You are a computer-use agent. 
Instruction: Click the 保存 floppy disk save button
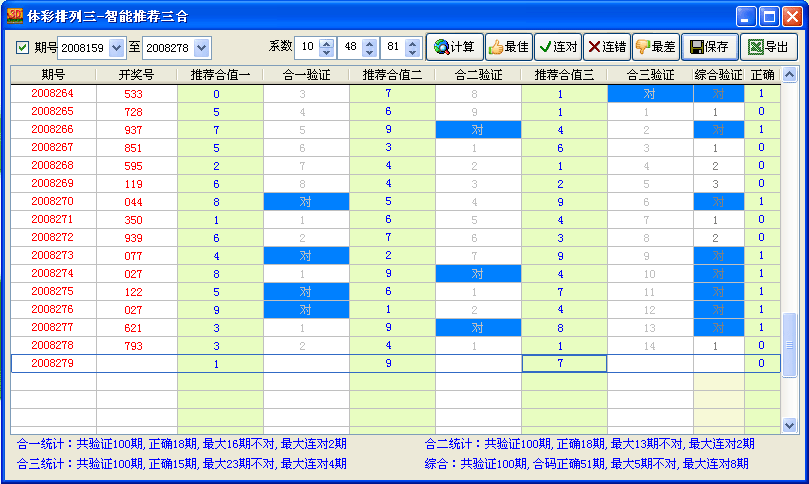coord(709,47)
